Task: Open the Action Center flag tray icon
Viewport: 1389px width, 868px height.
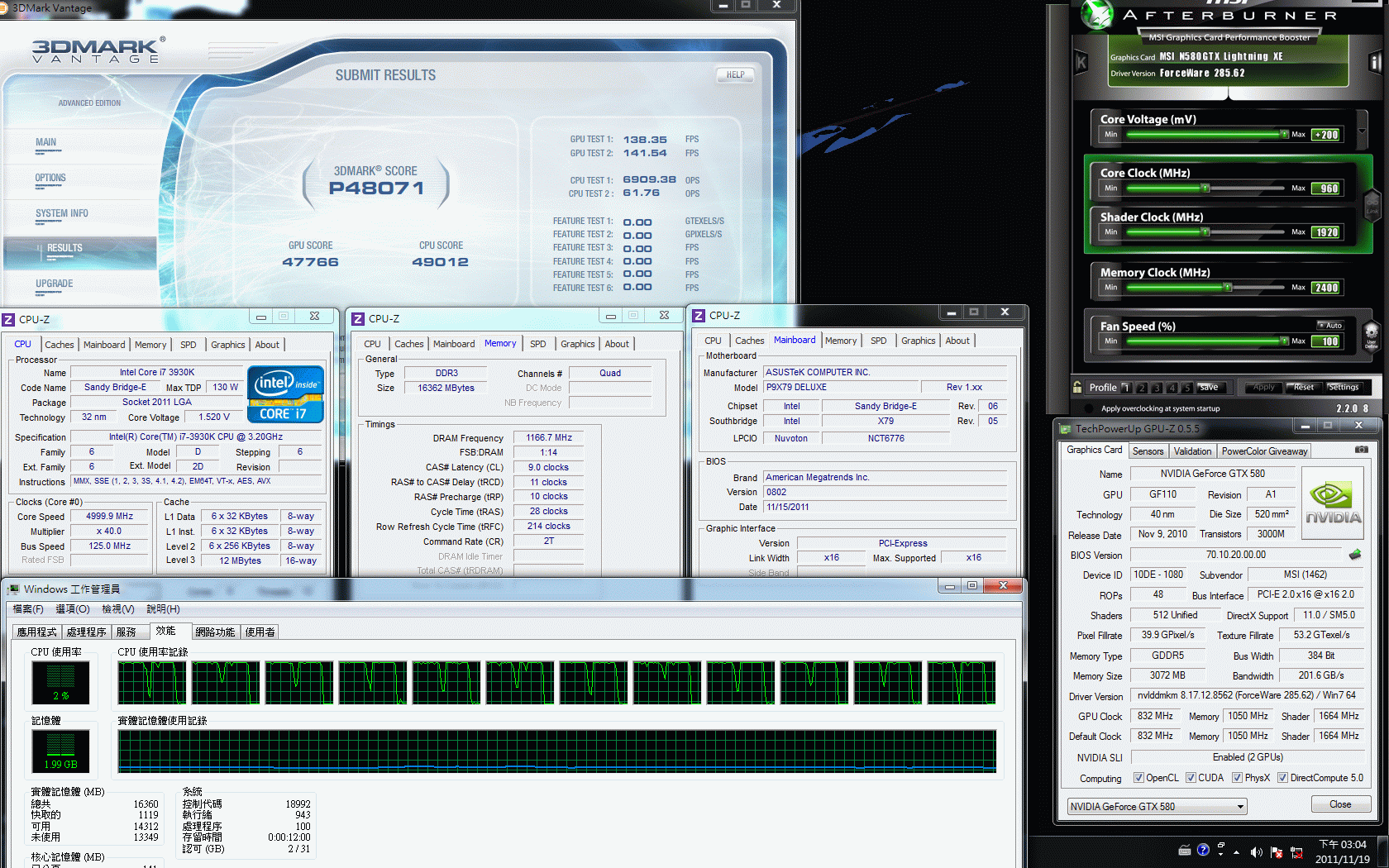Action: [1277, 851]
